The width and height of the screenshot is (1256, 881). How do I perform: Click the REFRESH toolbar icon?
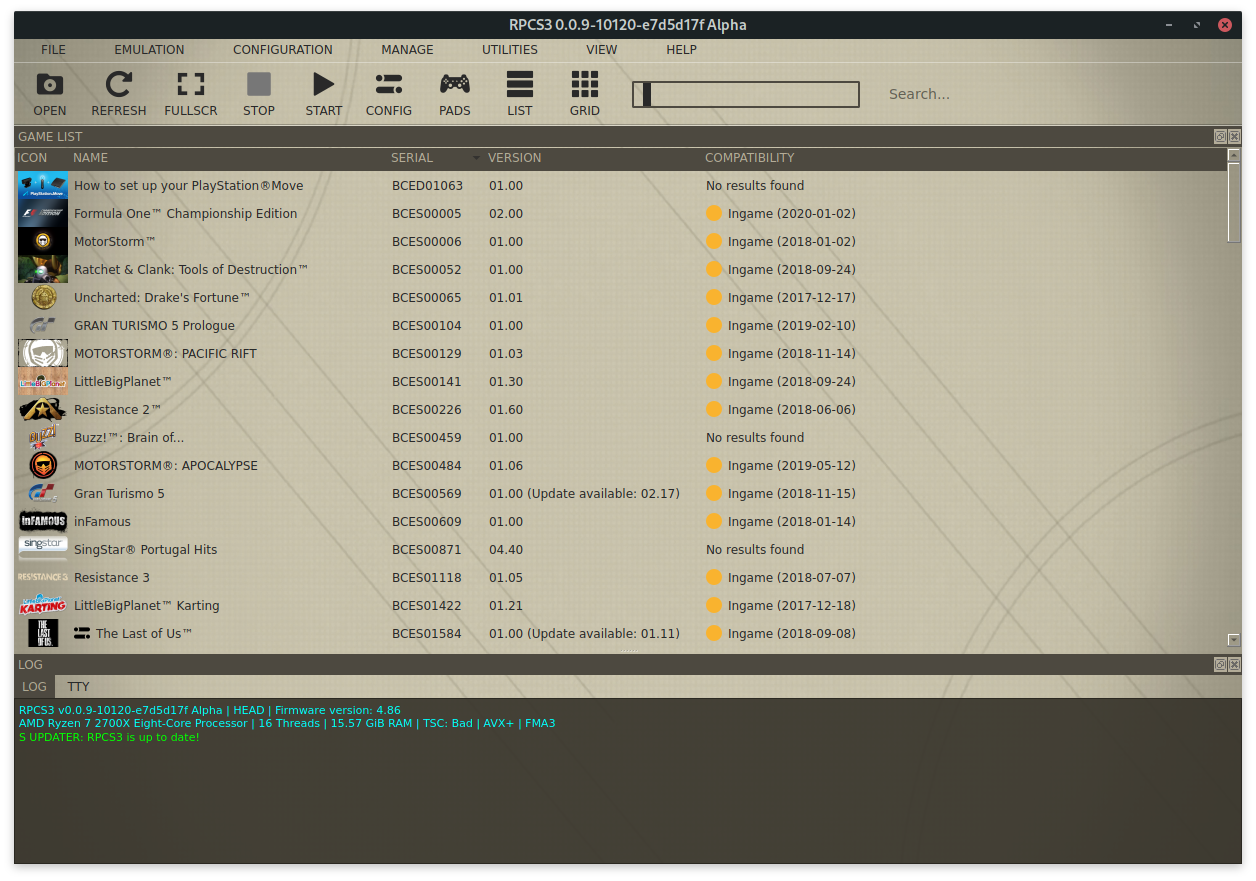119,84
